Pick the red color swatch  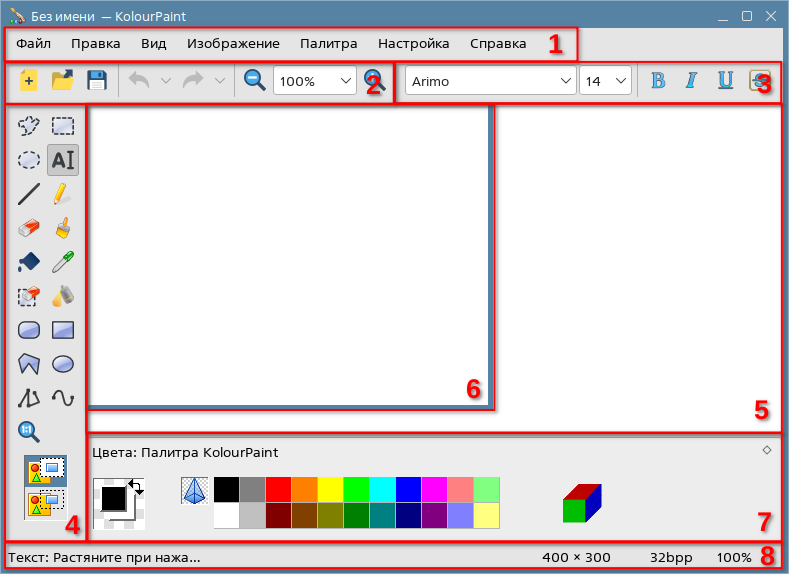click(x=279, y=490)
